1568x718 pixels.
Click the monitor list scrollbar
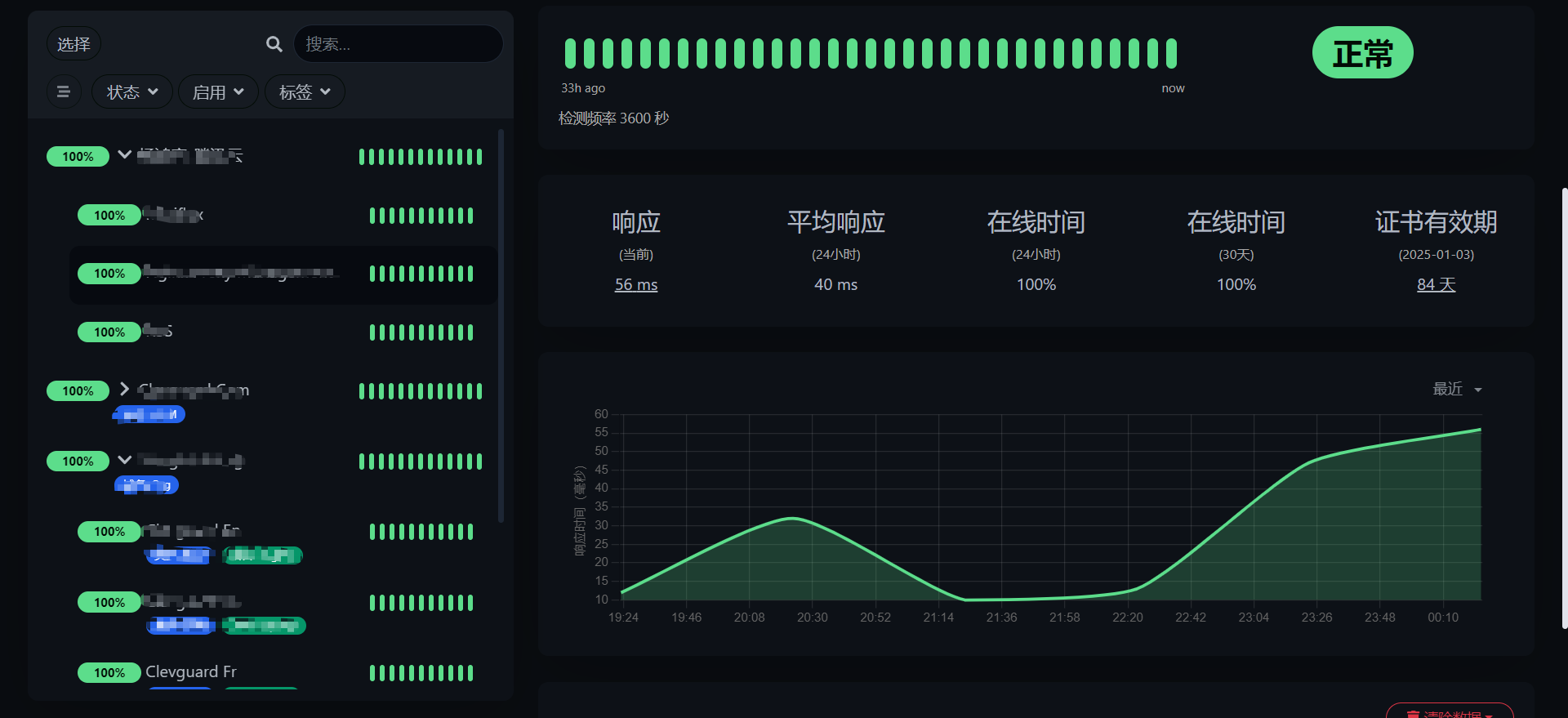click(x=501, y=325)
